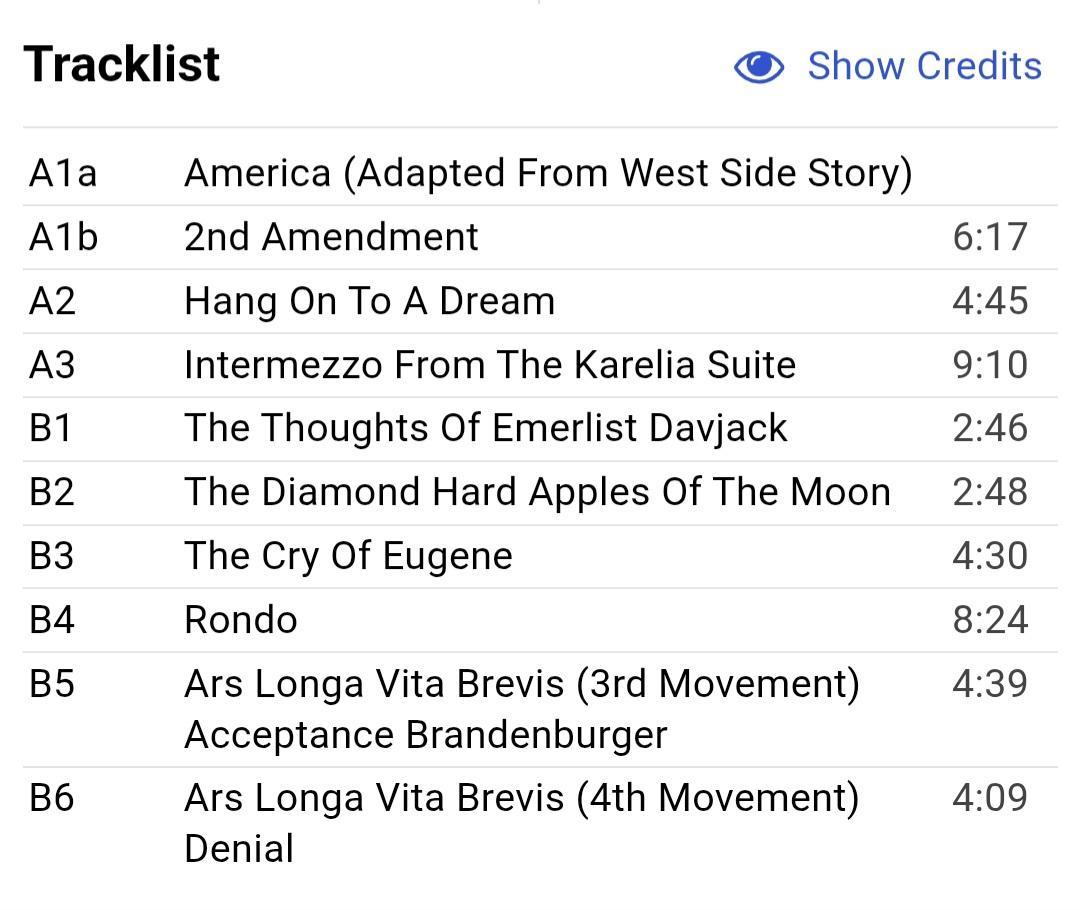Image resolution: width=1080 pixels, height=910 pixels.
Task: Click the 6:17 duration of 2nd Amendment
Action: [x=989, y=237]
